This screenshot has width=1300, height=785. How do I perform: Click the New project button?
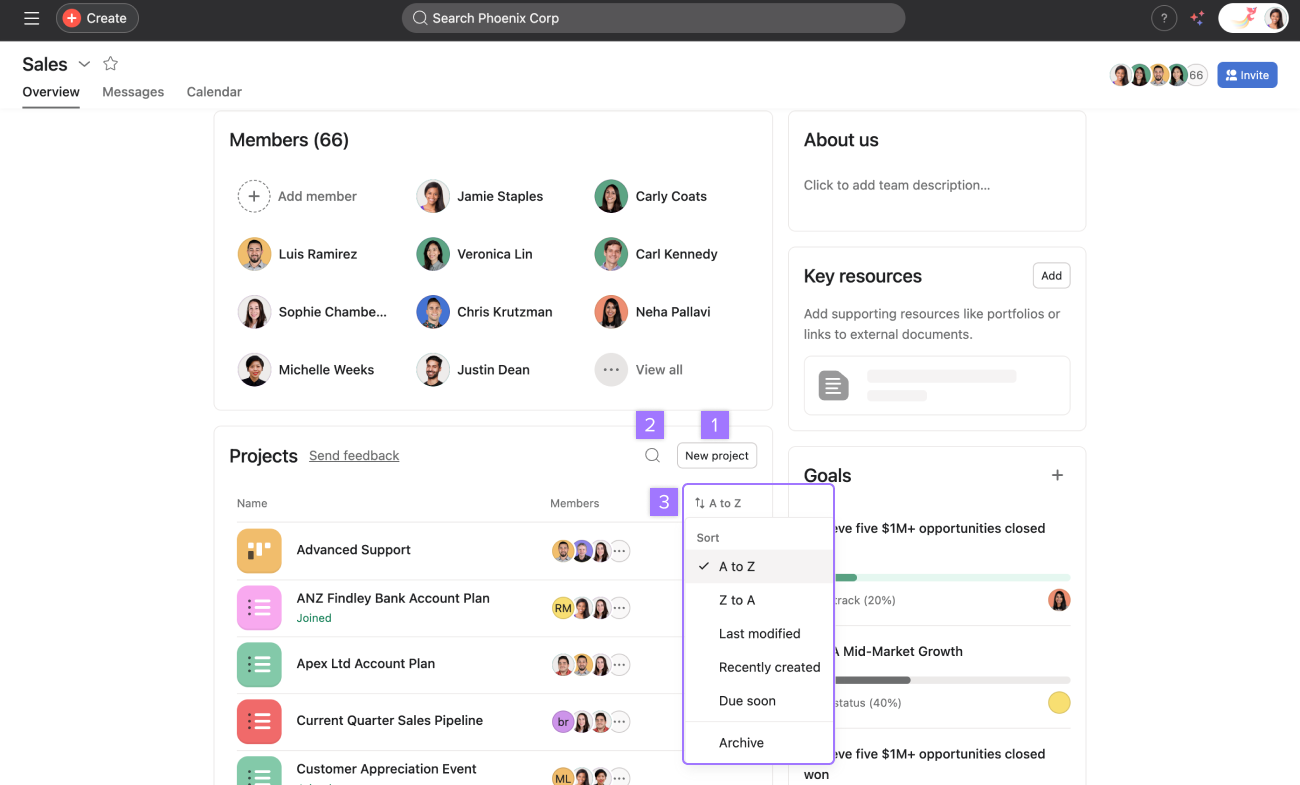[716, 456]
